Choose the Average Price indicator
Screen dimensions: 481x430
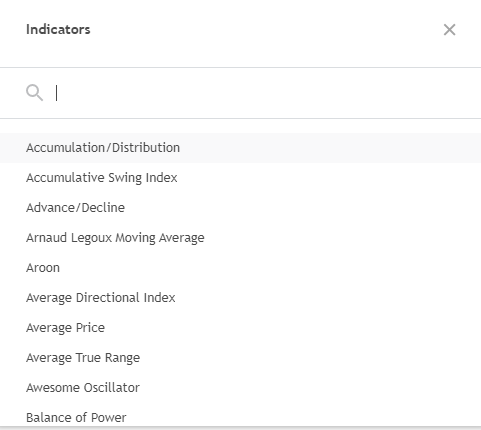[240, 328]
